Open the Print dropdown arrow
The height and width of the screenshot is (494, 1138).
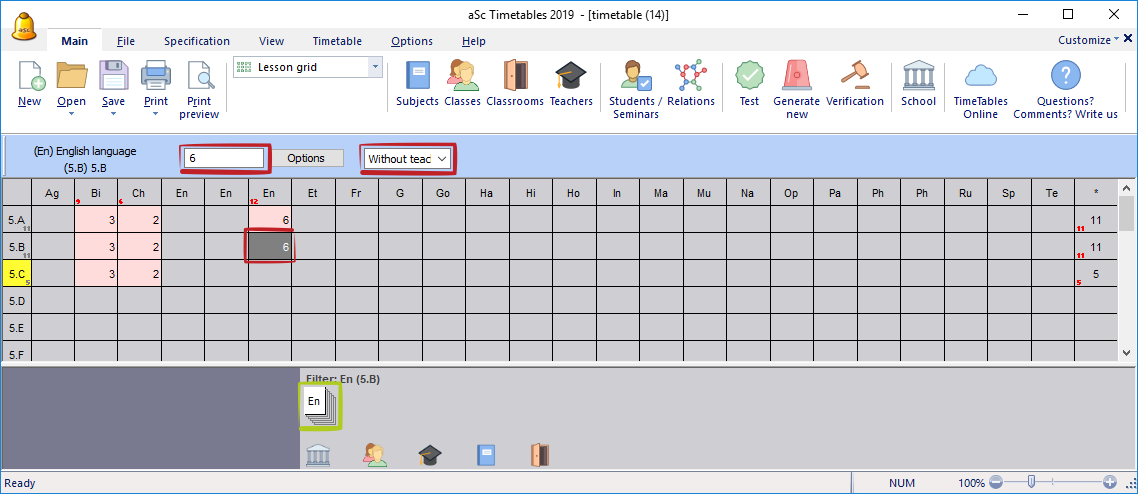[x=155, y=114]
